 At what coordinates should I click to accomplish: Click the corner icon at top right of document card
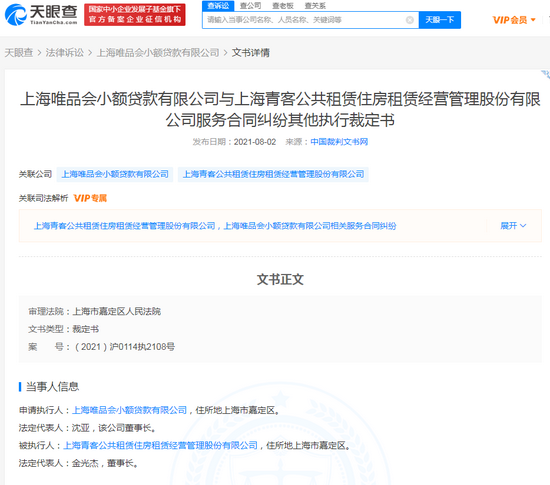545,74
